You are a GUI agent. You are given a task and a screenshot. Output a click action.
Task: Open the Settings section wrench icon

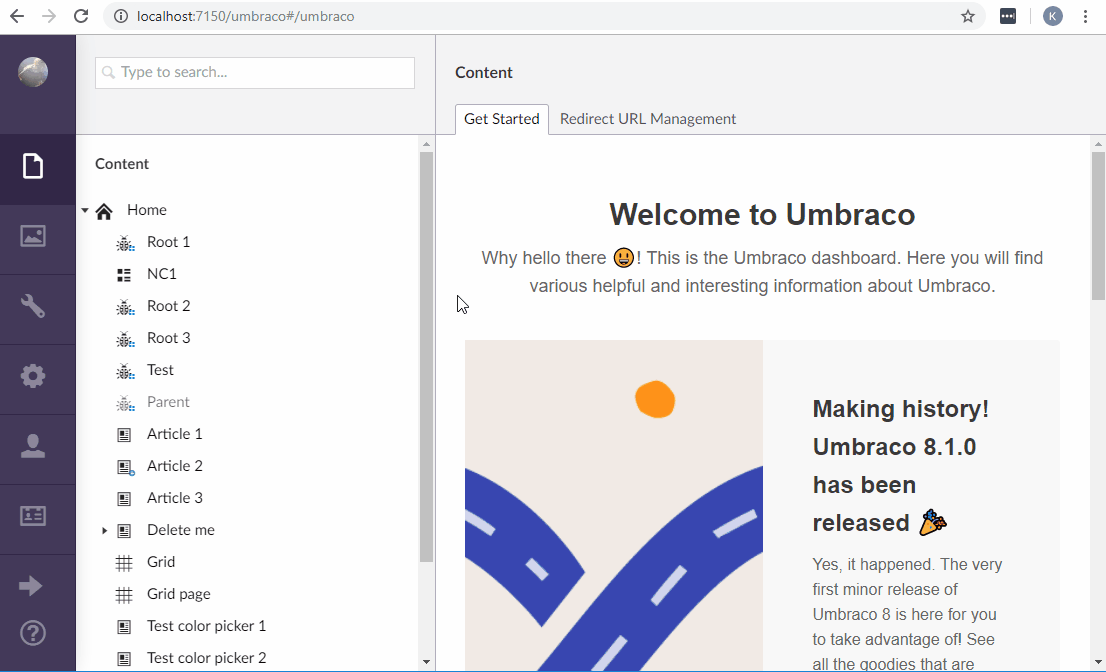pyautogui.click(x=33, y=306)
